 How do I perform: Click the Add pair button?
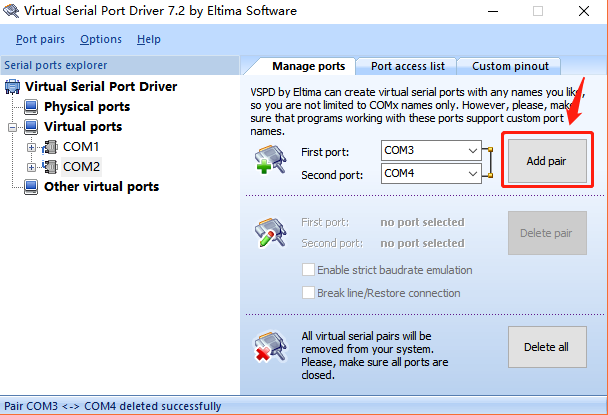tap(548, 161)
